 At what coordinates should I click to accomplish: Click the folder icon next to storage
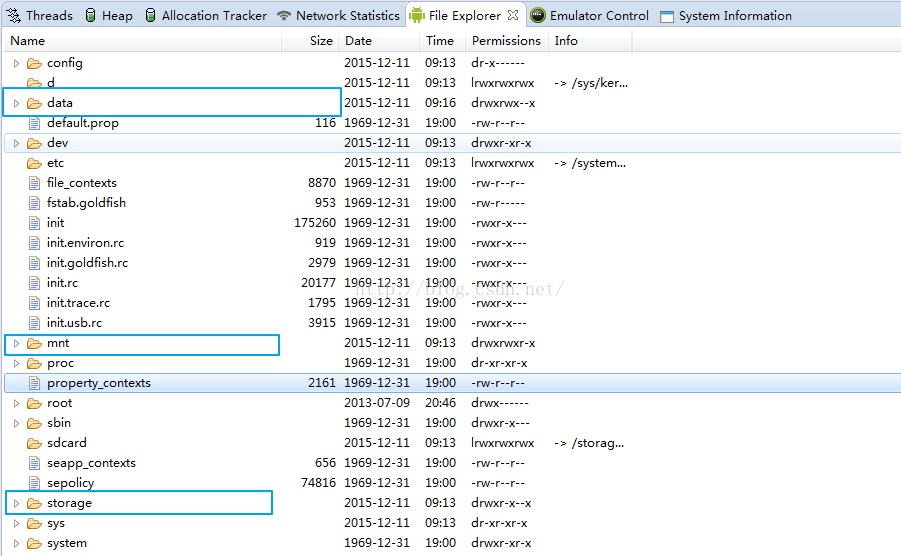pos(34,503)
